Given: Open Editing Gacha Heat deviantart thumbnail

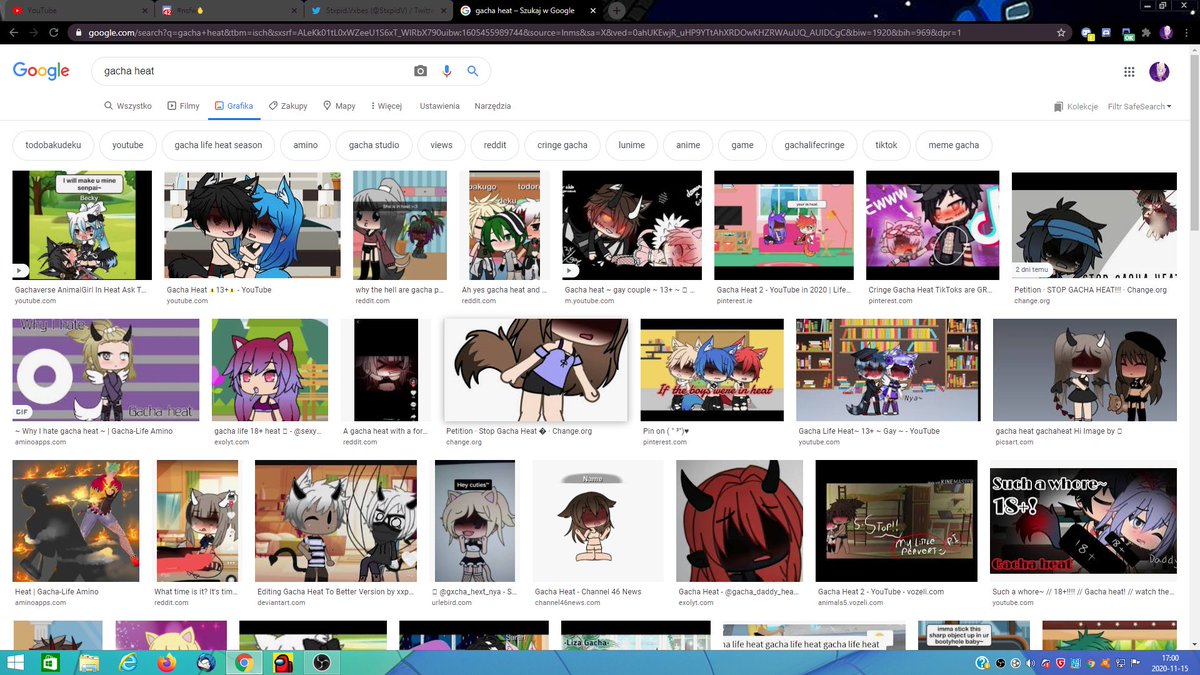Looking at the screenshot, I should 336,521.
